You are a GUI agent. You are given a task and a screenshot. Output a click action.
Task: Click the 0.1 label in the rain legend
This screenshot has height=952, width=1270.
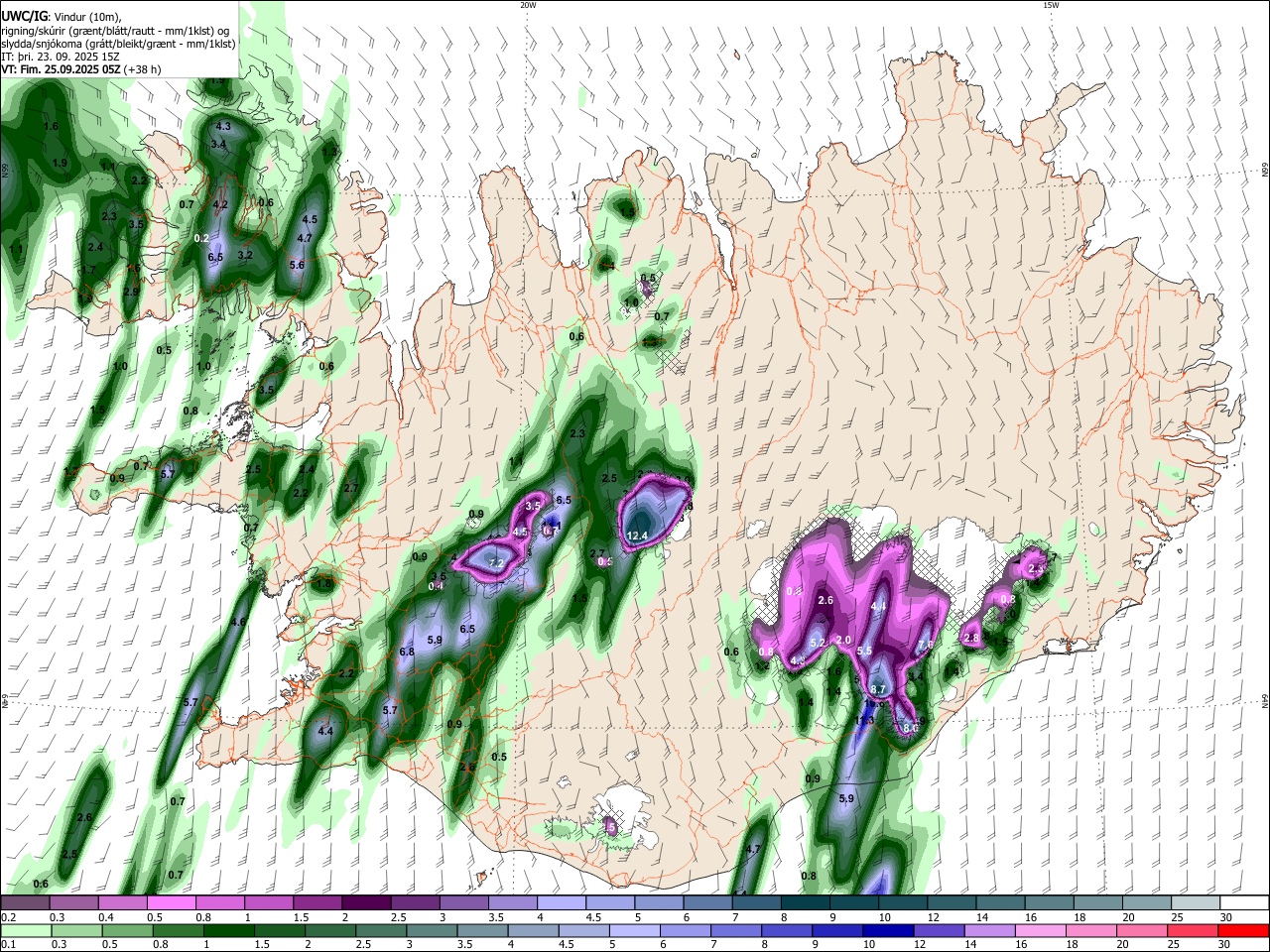click(8, 945)
